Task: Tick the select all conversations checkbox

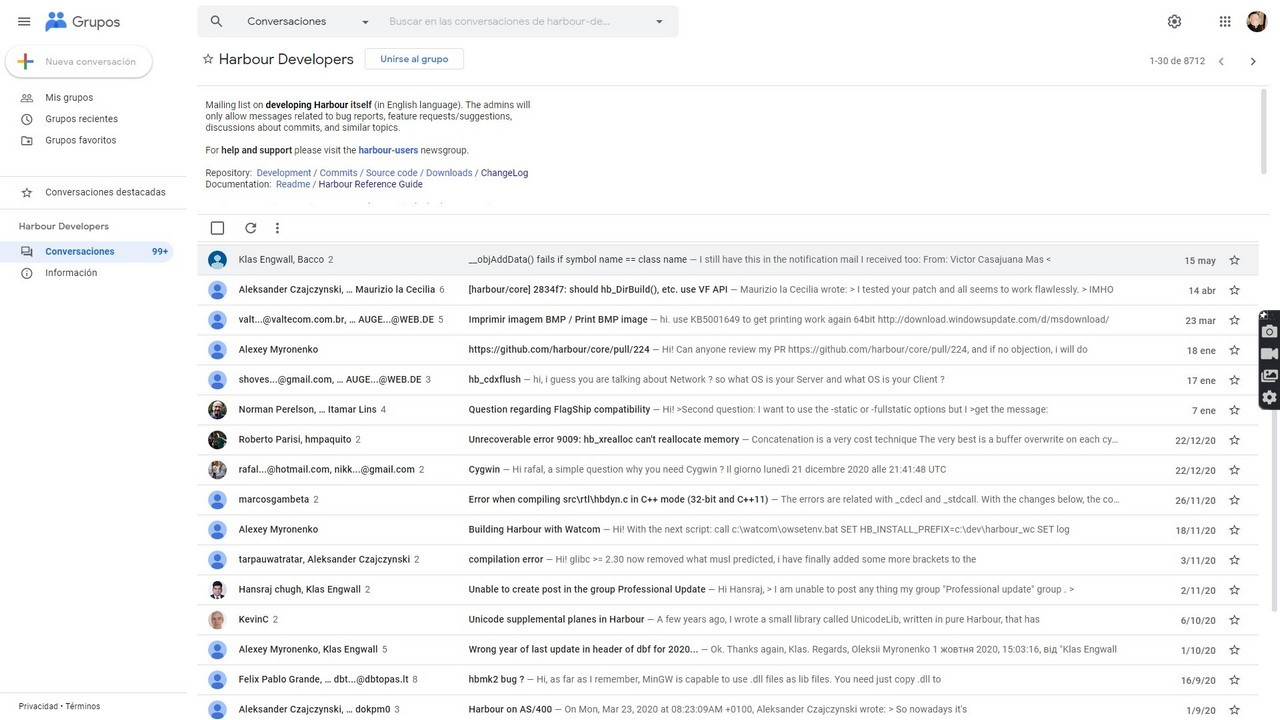Action: [x=217, y=228]
